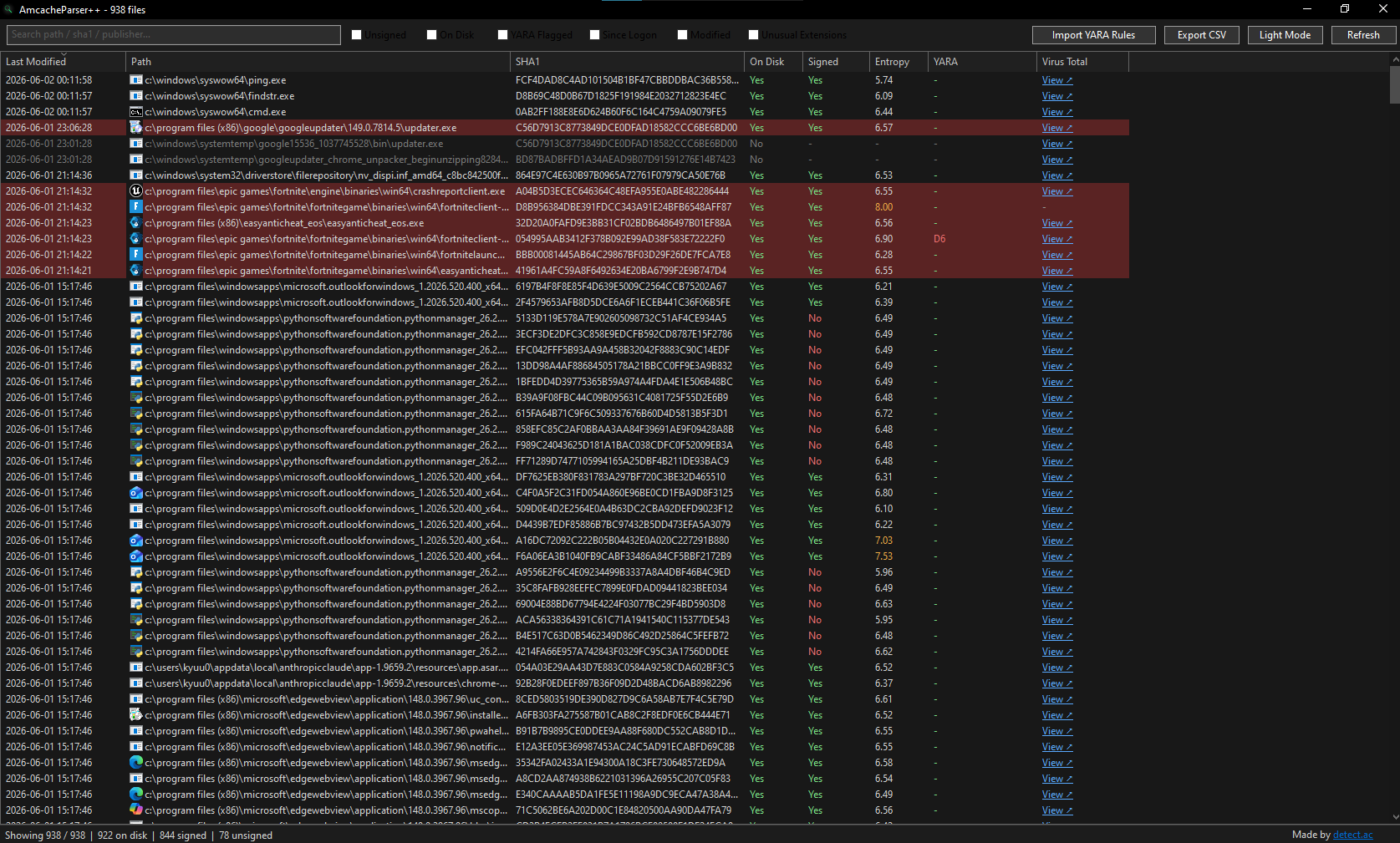This screenshot has width=1400, height=843.
Task: Sort by the On Disk column header
Action: coord(773,62)
